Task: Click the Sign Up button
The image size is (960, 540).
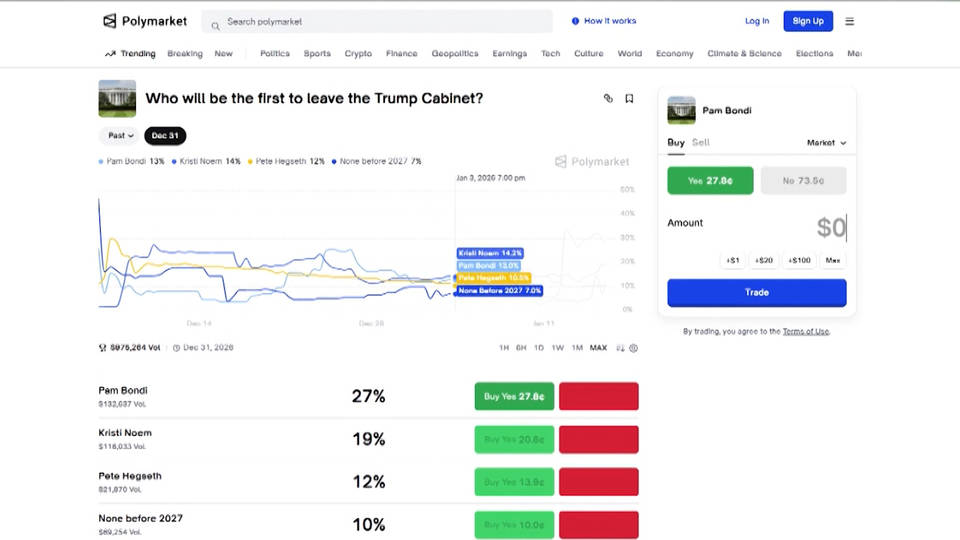Action: [x=807, y=21]
